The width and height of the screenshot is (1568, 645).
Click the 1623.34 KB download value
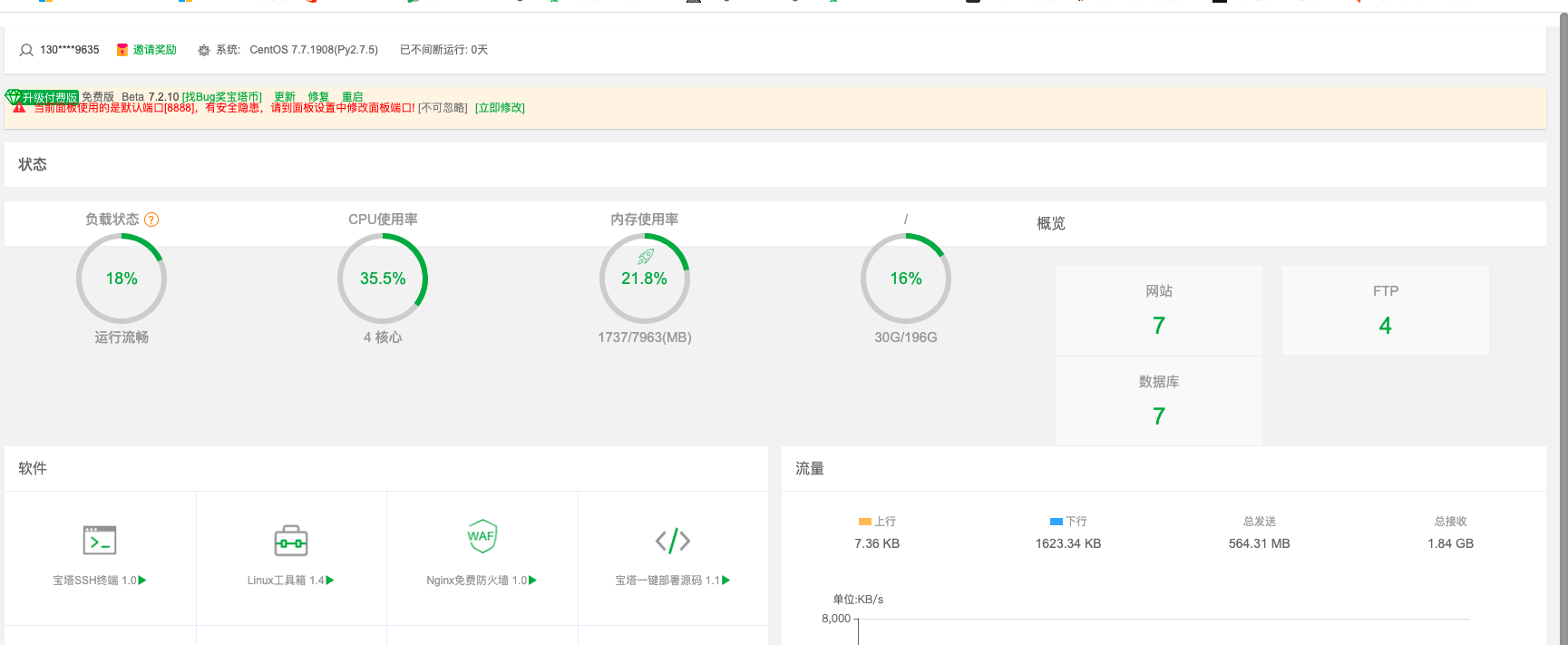1068,544
